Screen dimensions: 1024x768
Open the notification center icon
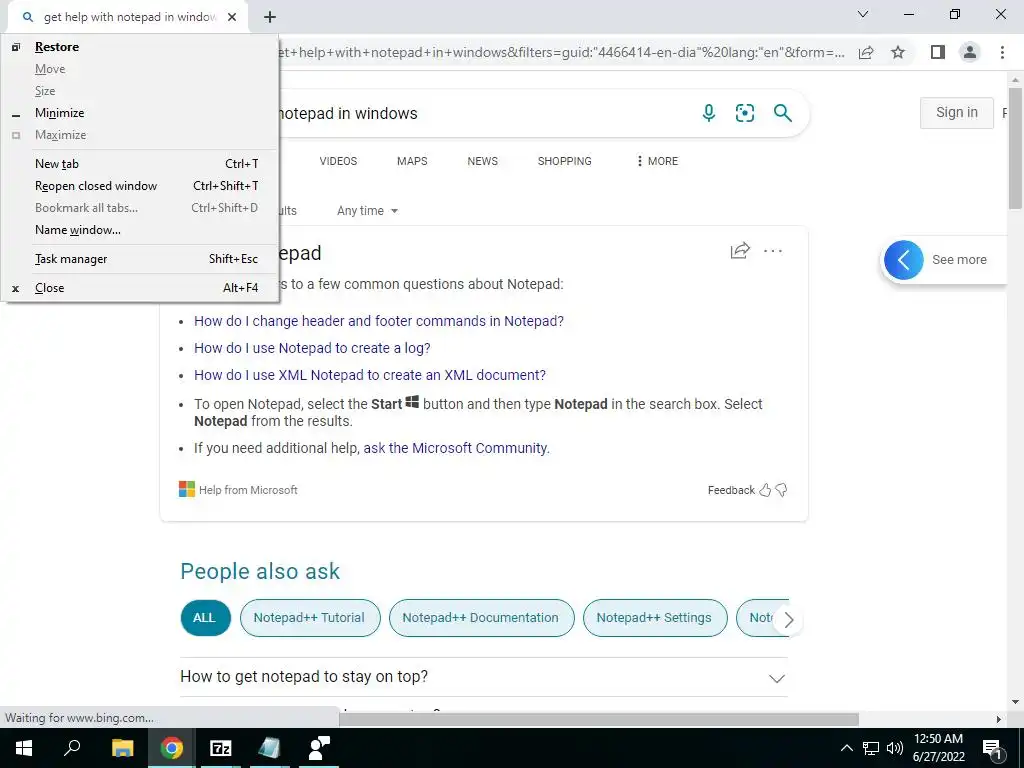pos(992,748)
